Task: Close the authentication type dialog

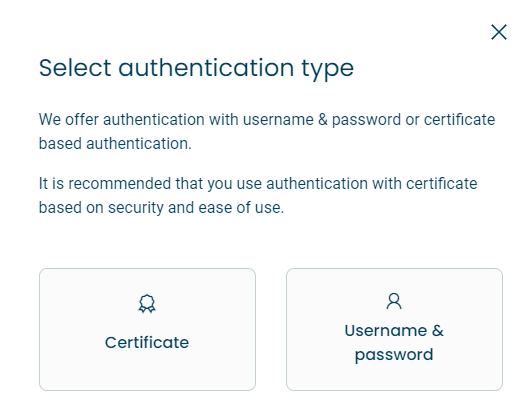Action: 499,32
